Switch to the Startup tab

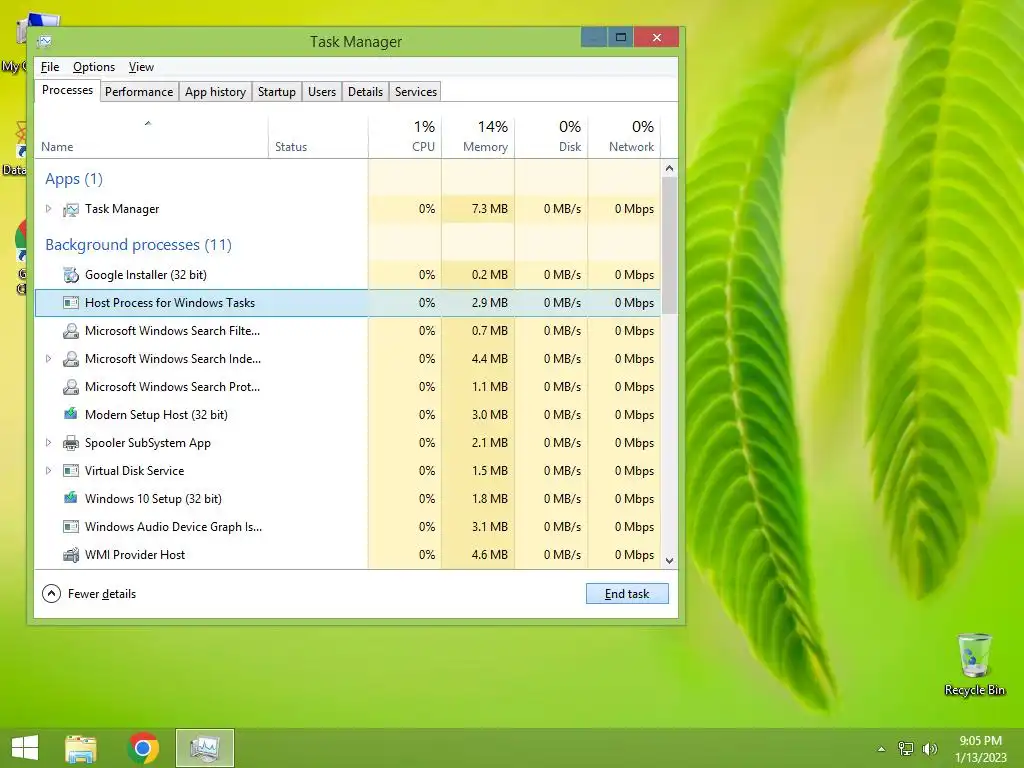277,92
